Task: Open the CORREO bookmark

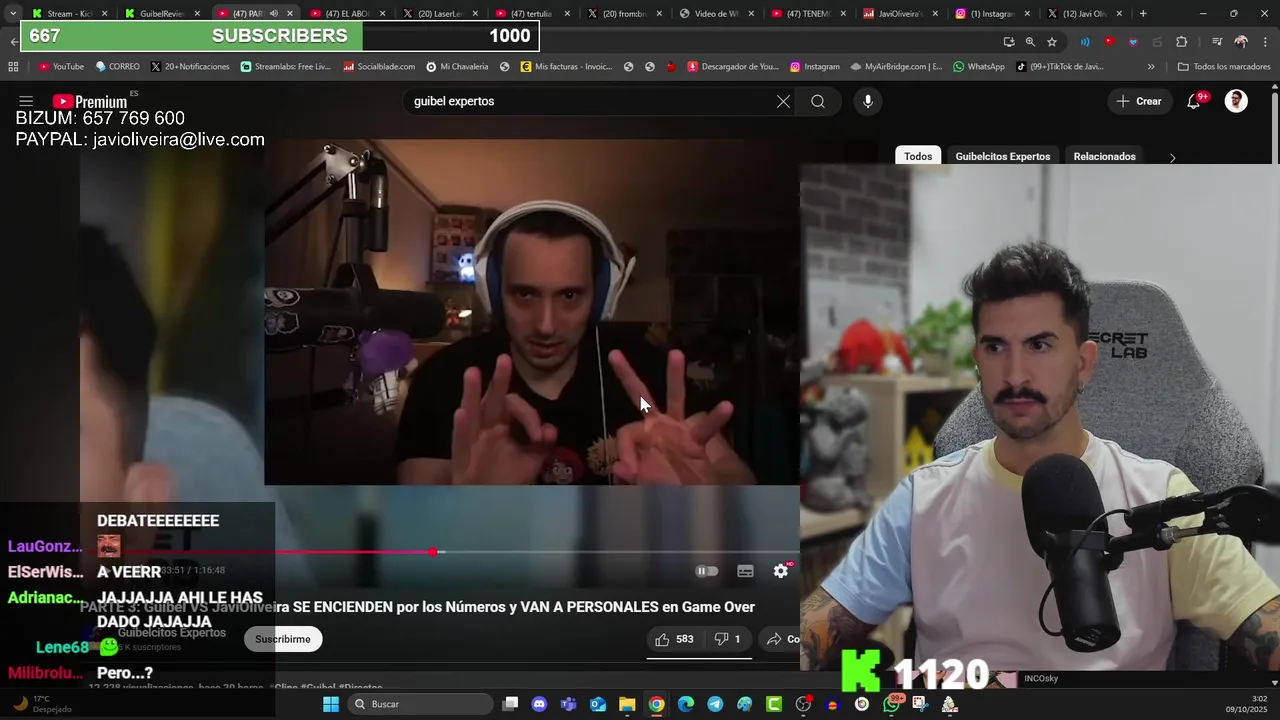Action: click(118, 67)
